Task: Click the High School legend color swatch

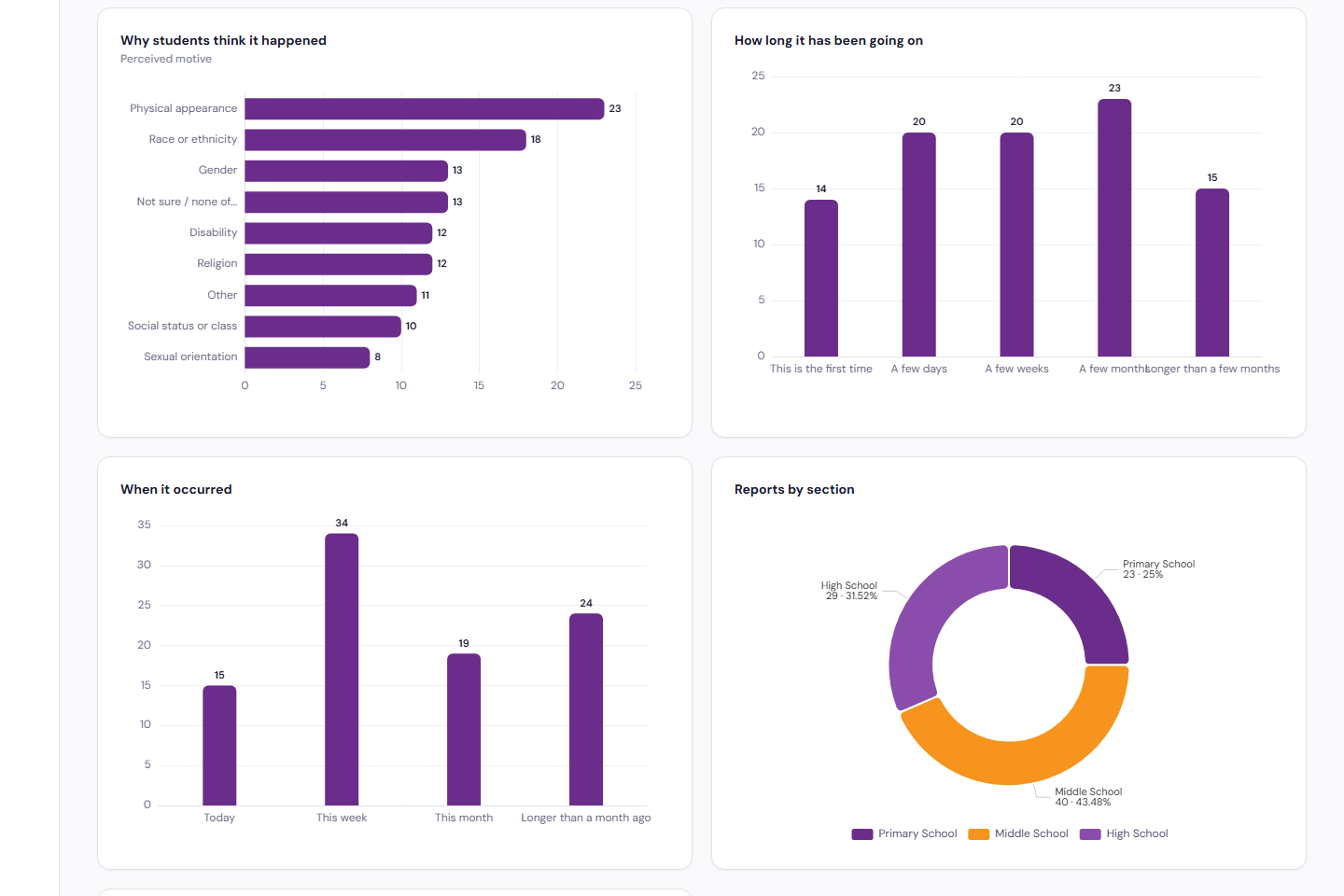Action: pos(1090,834)
